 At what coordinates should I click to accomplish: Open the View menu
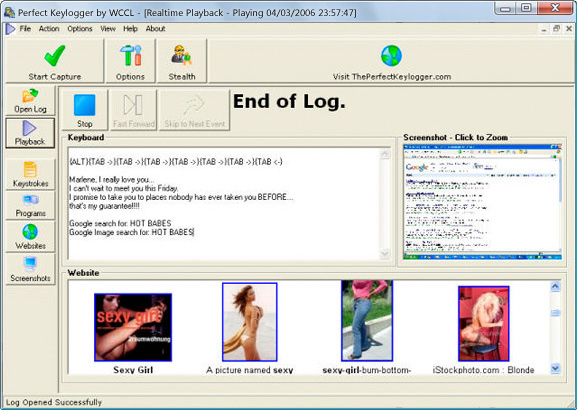(108, 29)
